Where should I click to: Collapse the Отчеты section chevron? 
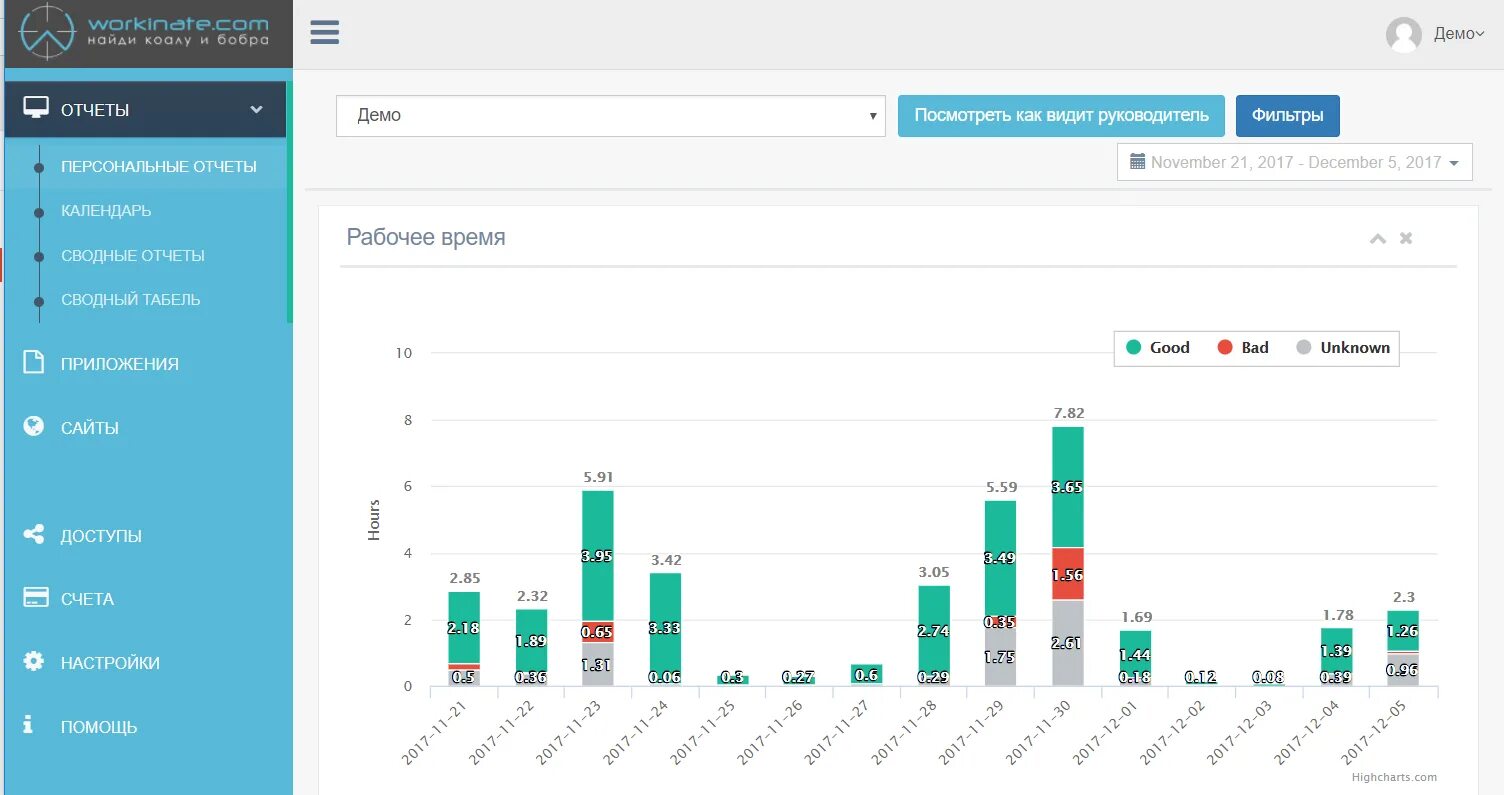pos(257,109)
